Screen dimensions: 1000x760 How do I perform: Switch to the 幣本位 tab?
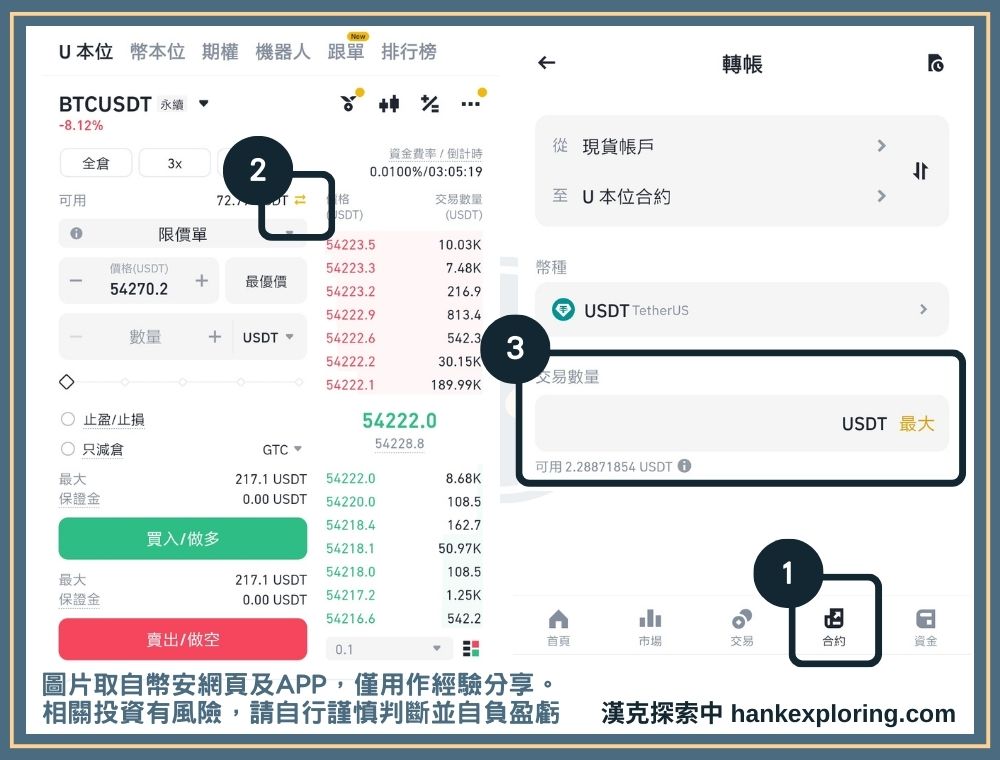[x=158, y=52]
